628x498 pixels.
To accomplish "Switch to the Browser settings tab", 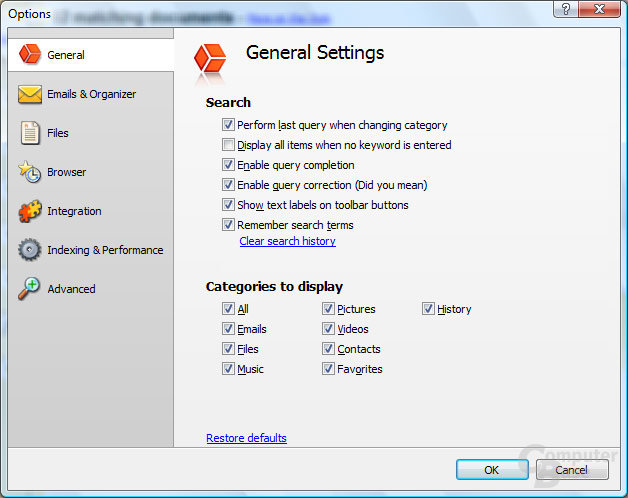I will pyautogui.click(x=91, y=172).
